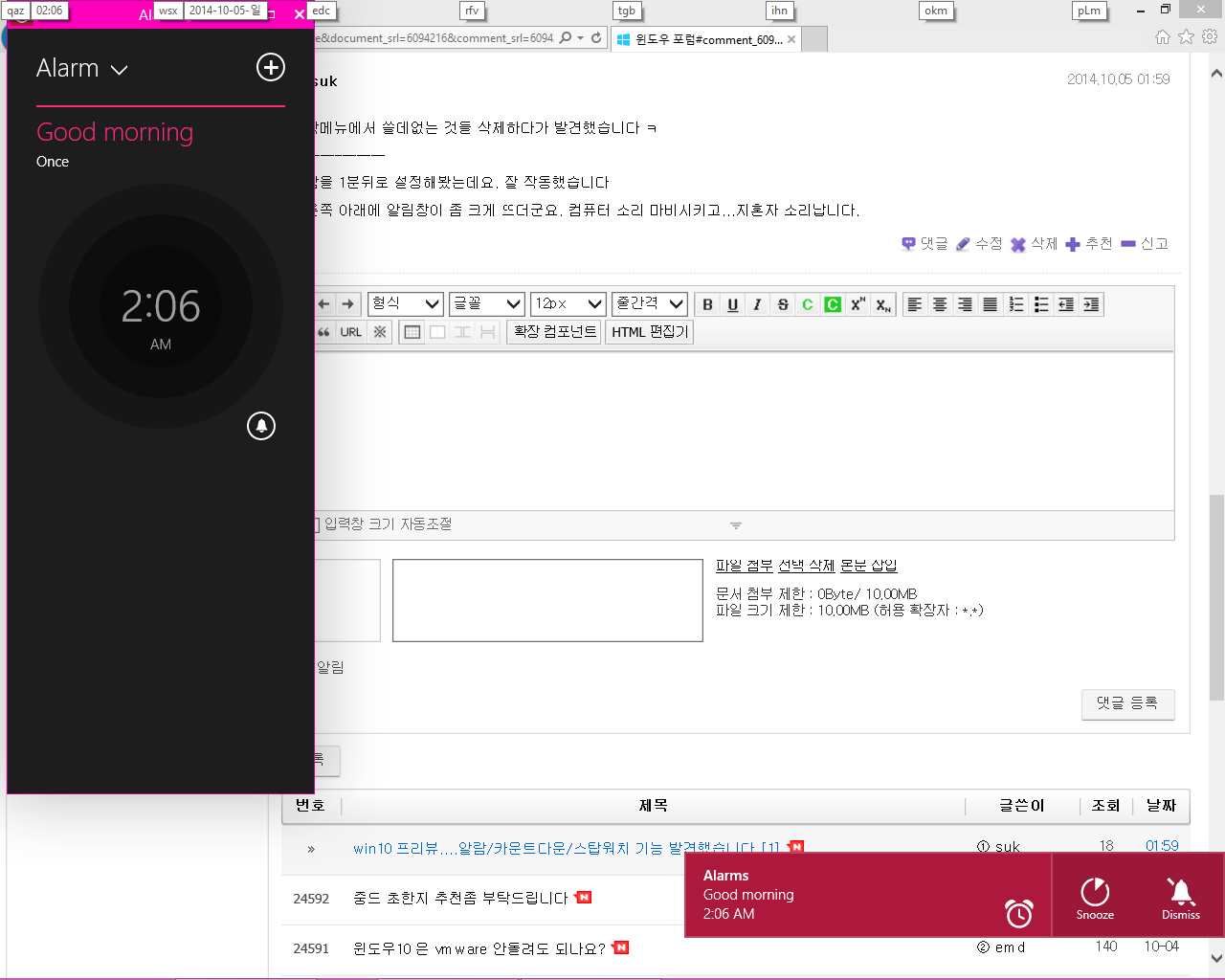Refresh page via address bar reload icon
Viewport: 1225px width, 980px height.
(x=596, y=38)
